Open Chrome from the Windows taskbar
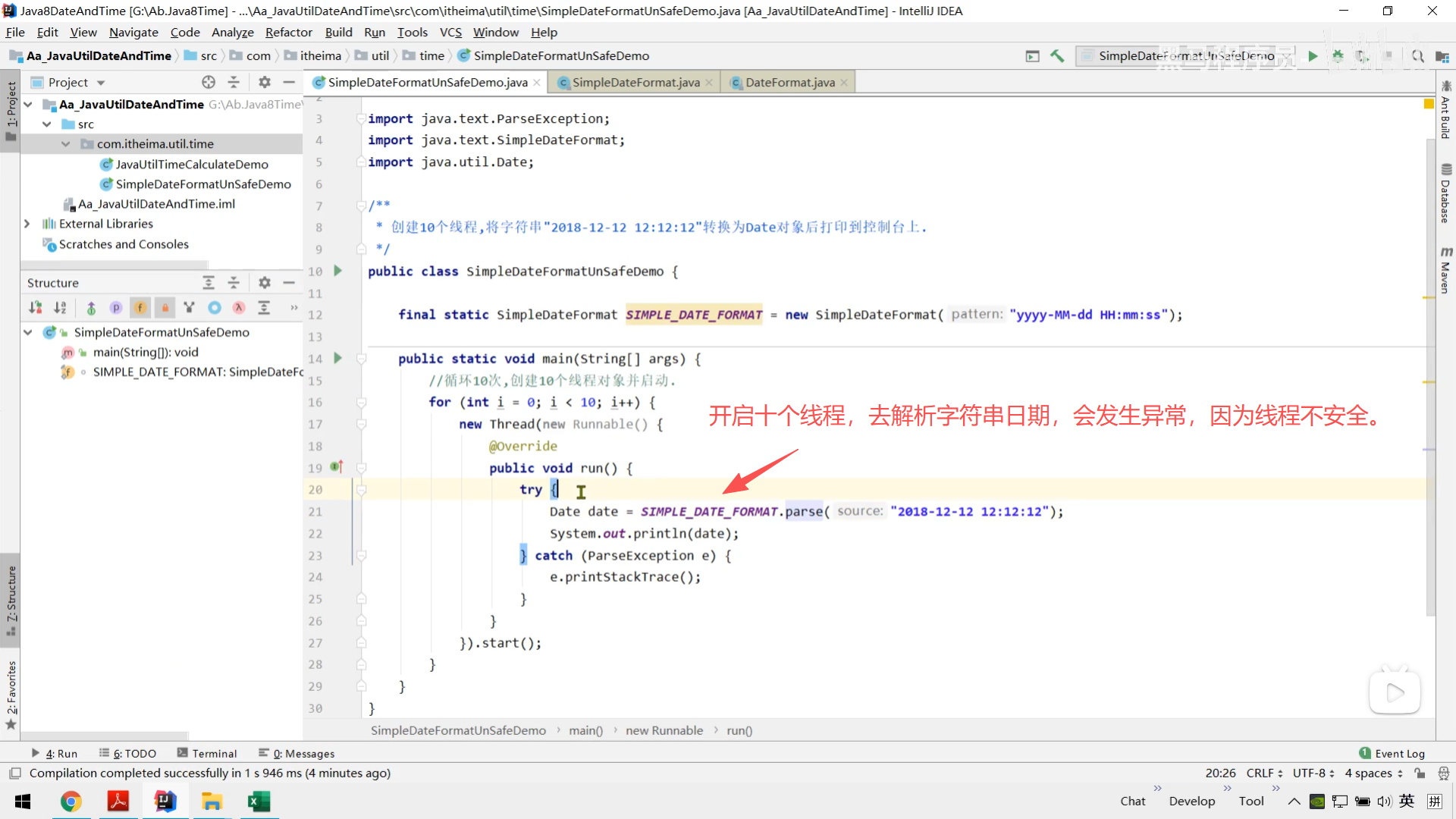Screen dimensions: 1456x819 [x=71, y=801]
